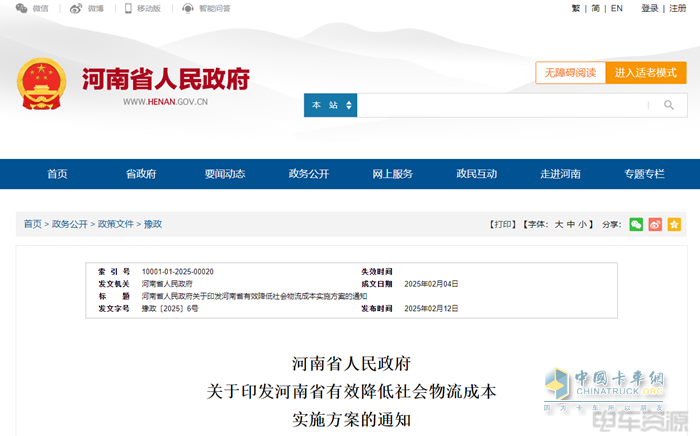The height and width of the screenshot is (436, 700).
Task: Click inside the site search field
Action: tap(502, 105)
